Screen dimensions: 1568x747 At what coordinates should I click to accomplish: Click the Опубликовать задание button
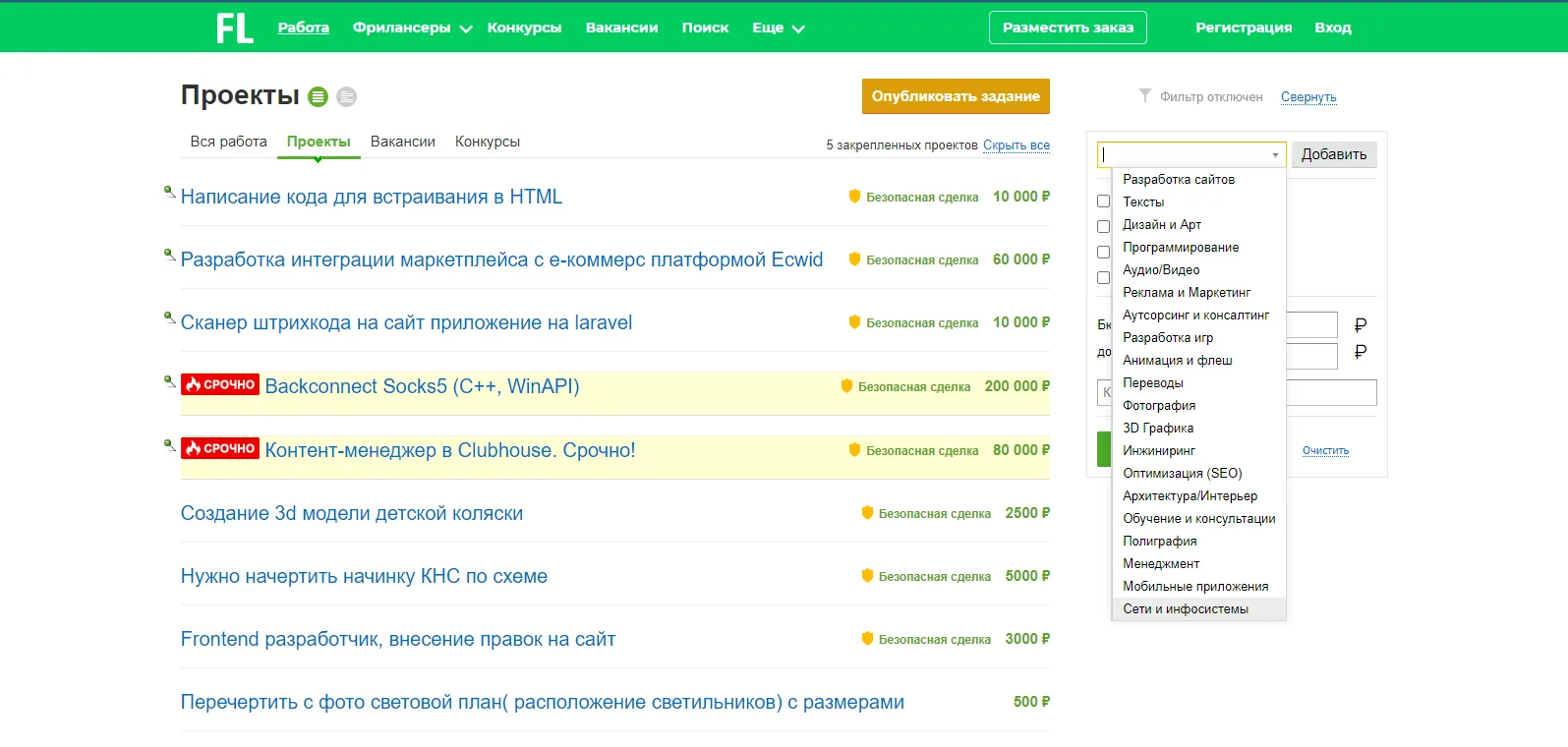click(x=956, y=96)
